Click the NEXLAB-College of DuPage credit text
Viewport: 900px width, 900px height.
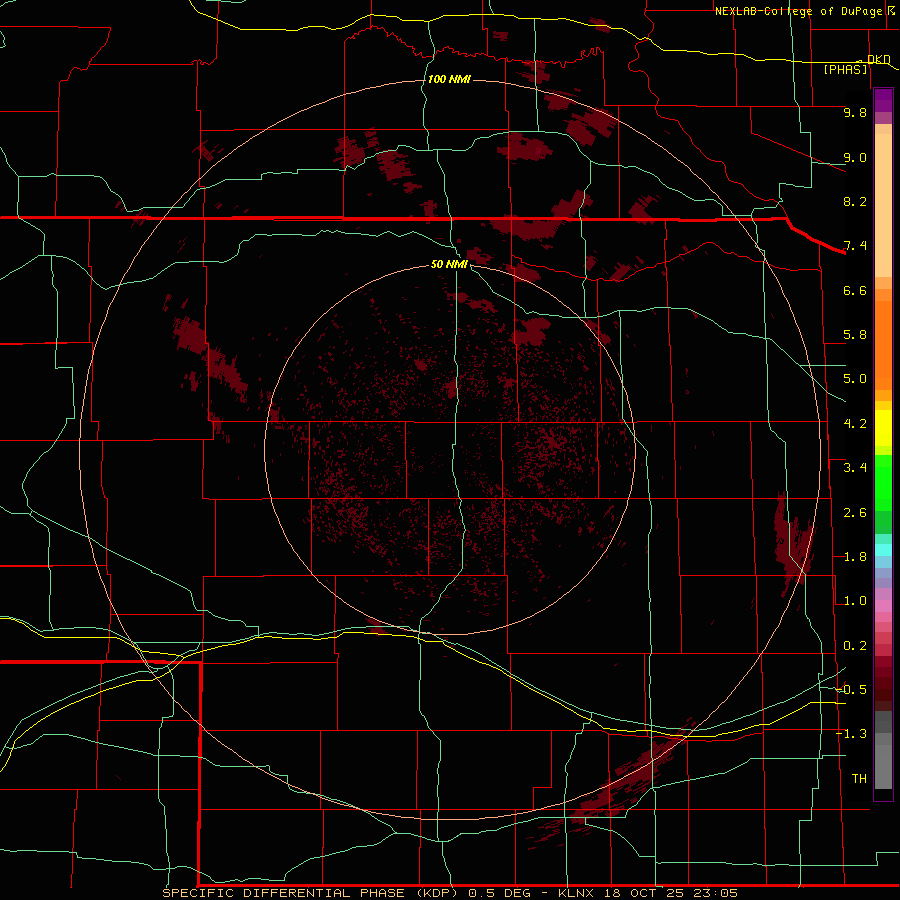798,11
